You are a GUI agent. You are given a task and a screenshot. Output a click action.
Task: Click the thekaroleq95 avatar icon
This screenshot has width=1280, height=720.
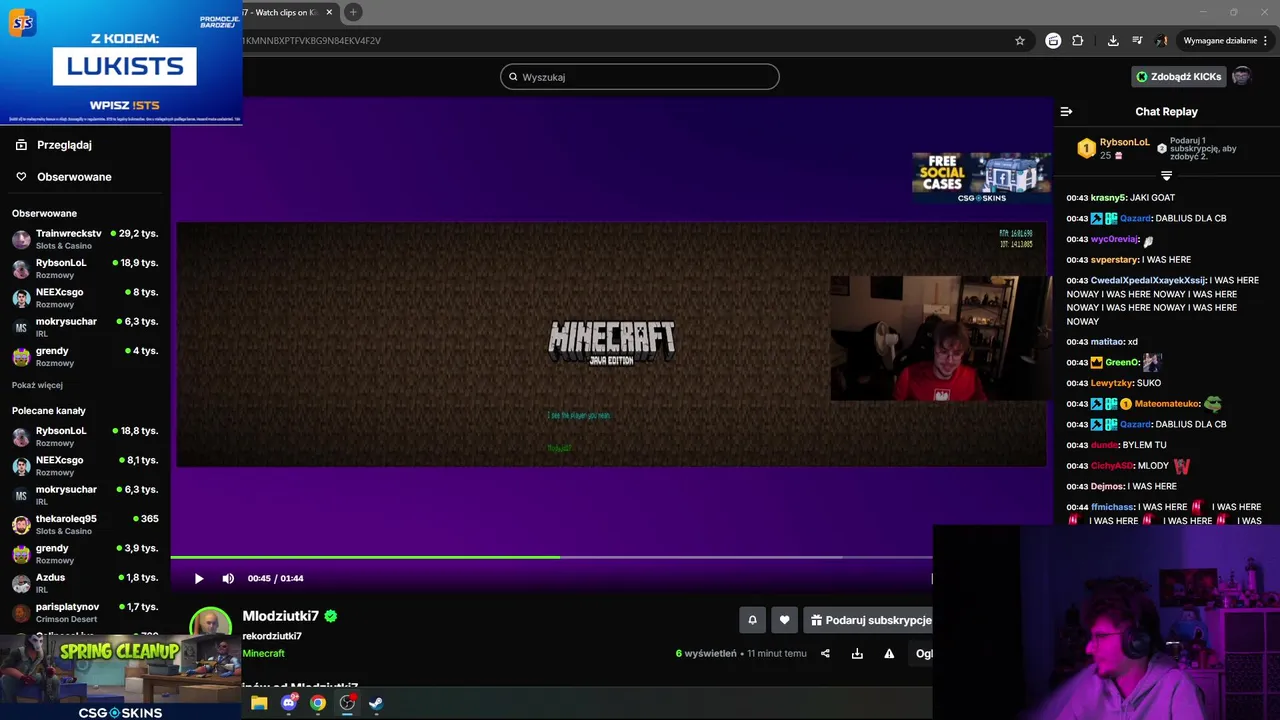(x=21, y=525)
